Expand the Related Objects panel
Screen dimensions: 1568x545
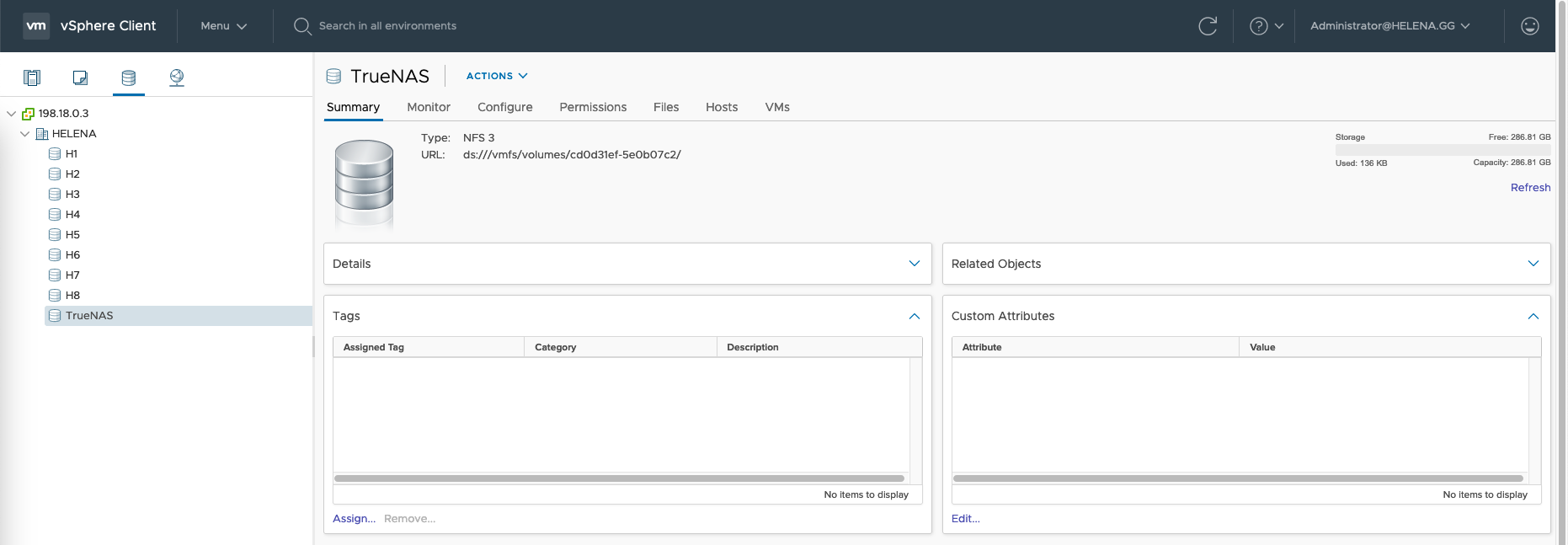pyautogui.click(x=1533, y=264)
